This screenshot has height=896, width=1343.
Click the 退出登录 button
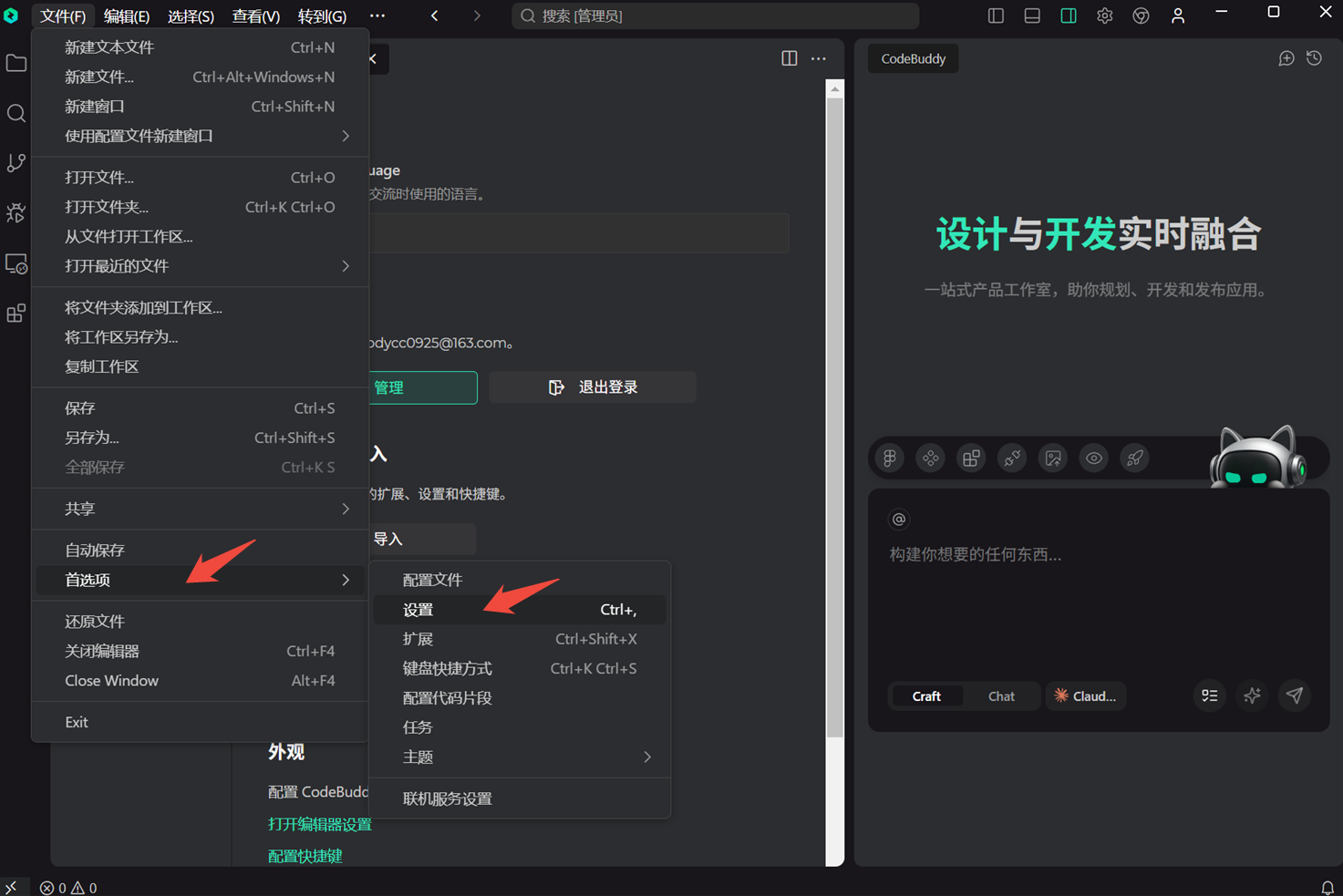(593, 387)
